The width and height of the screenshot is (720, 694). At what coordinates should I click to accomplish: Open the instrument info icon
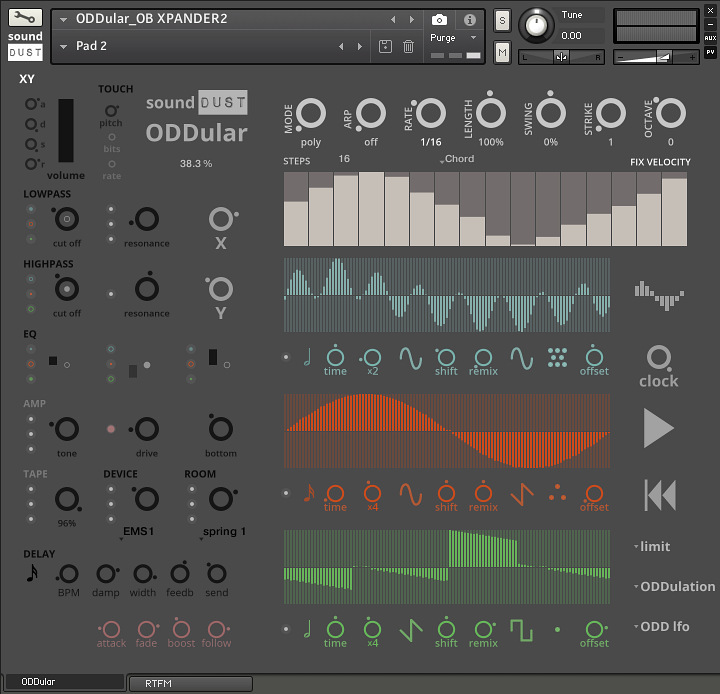(x=469, y=20)
